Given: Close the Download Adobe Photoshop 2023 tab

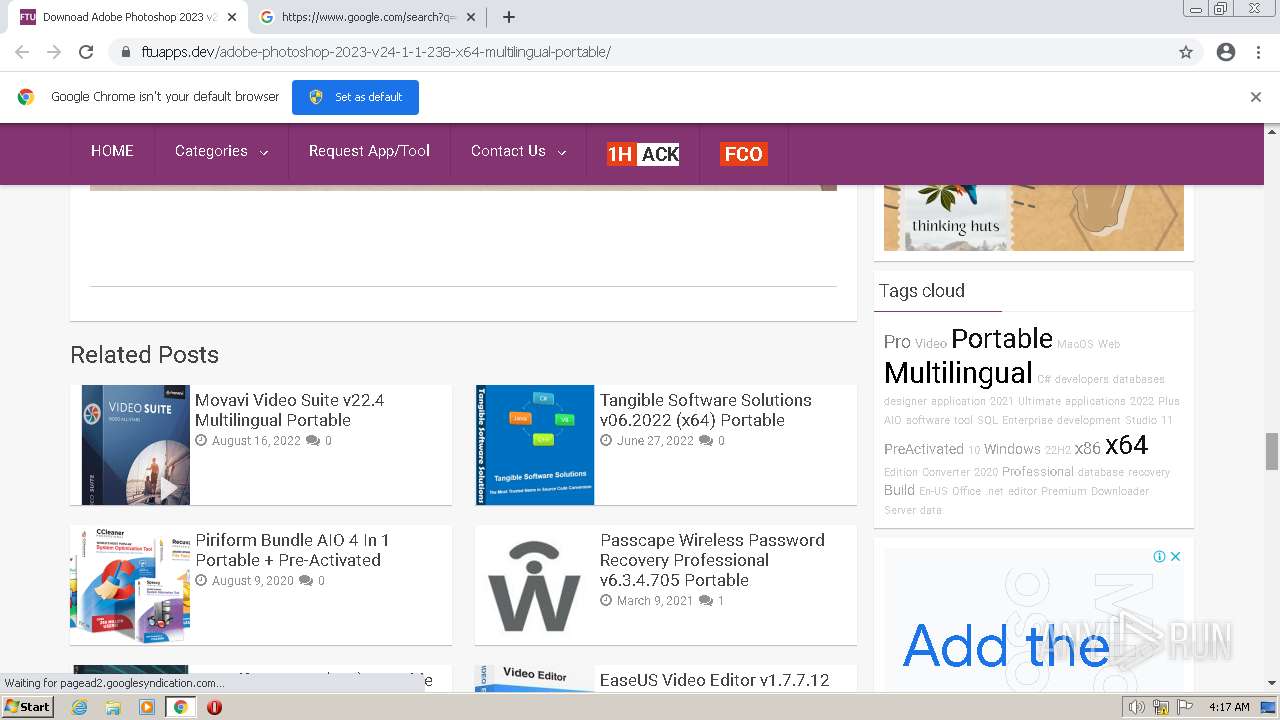Looking at the screenshot, I should [x=232, y=17].
